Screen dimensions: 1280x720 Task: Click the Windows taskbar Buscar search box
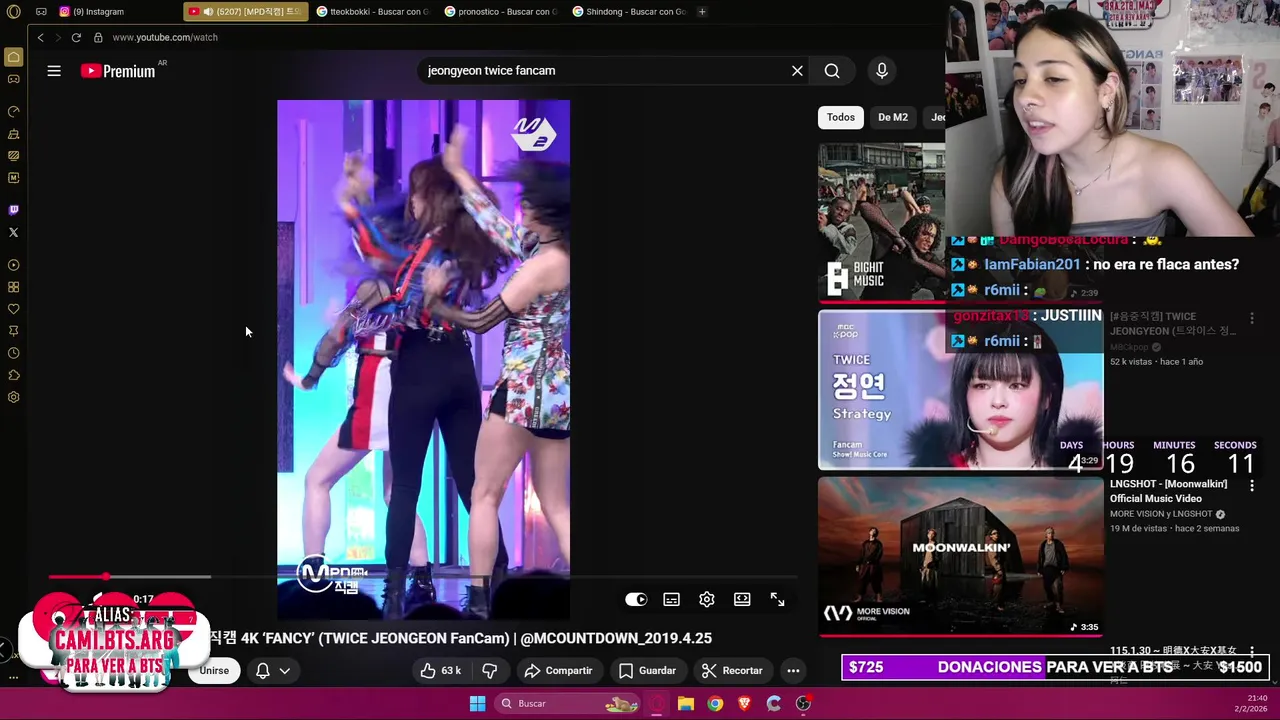(x=568, y=703)
